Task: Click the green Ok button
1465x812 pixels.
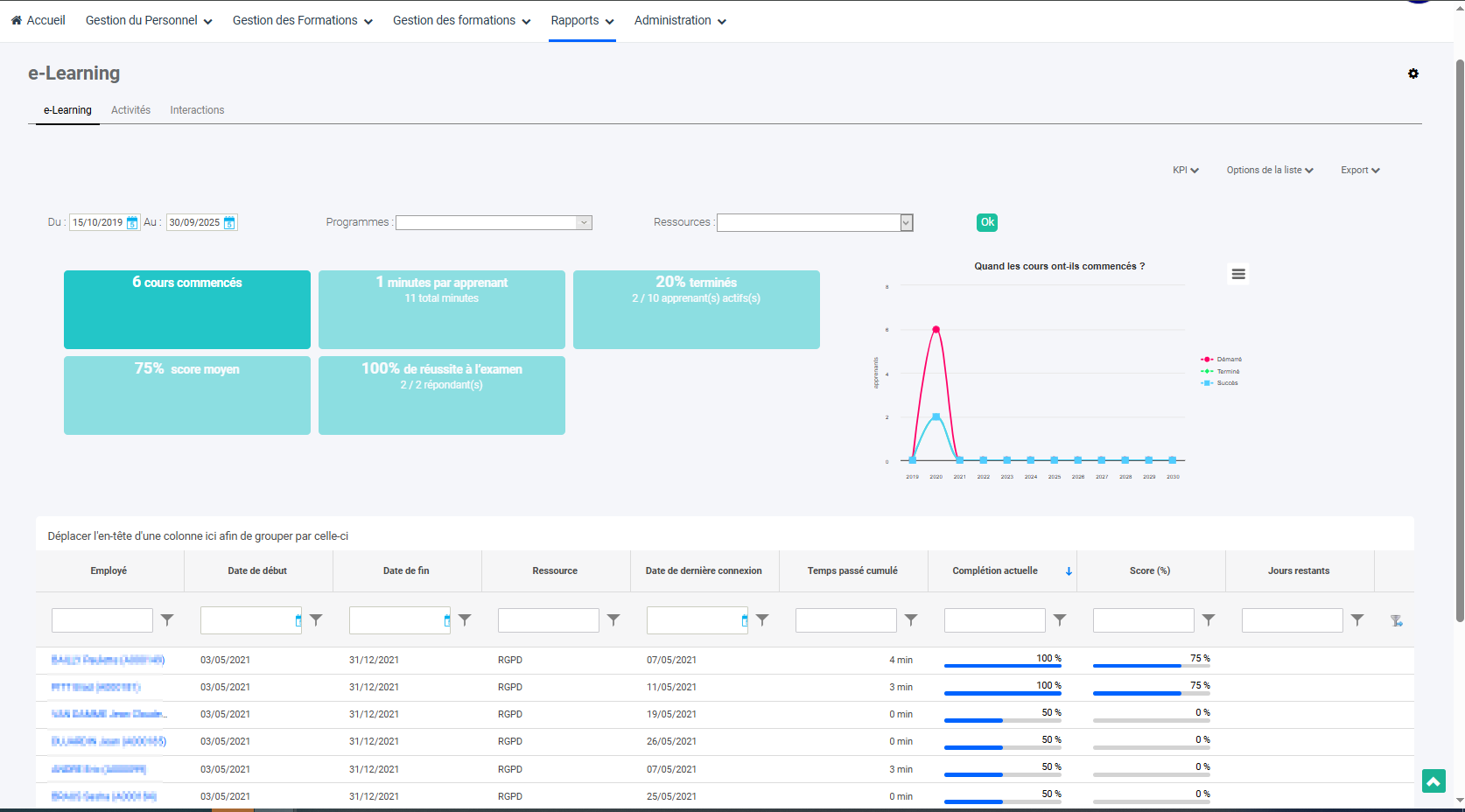Action: pos(986,222)
